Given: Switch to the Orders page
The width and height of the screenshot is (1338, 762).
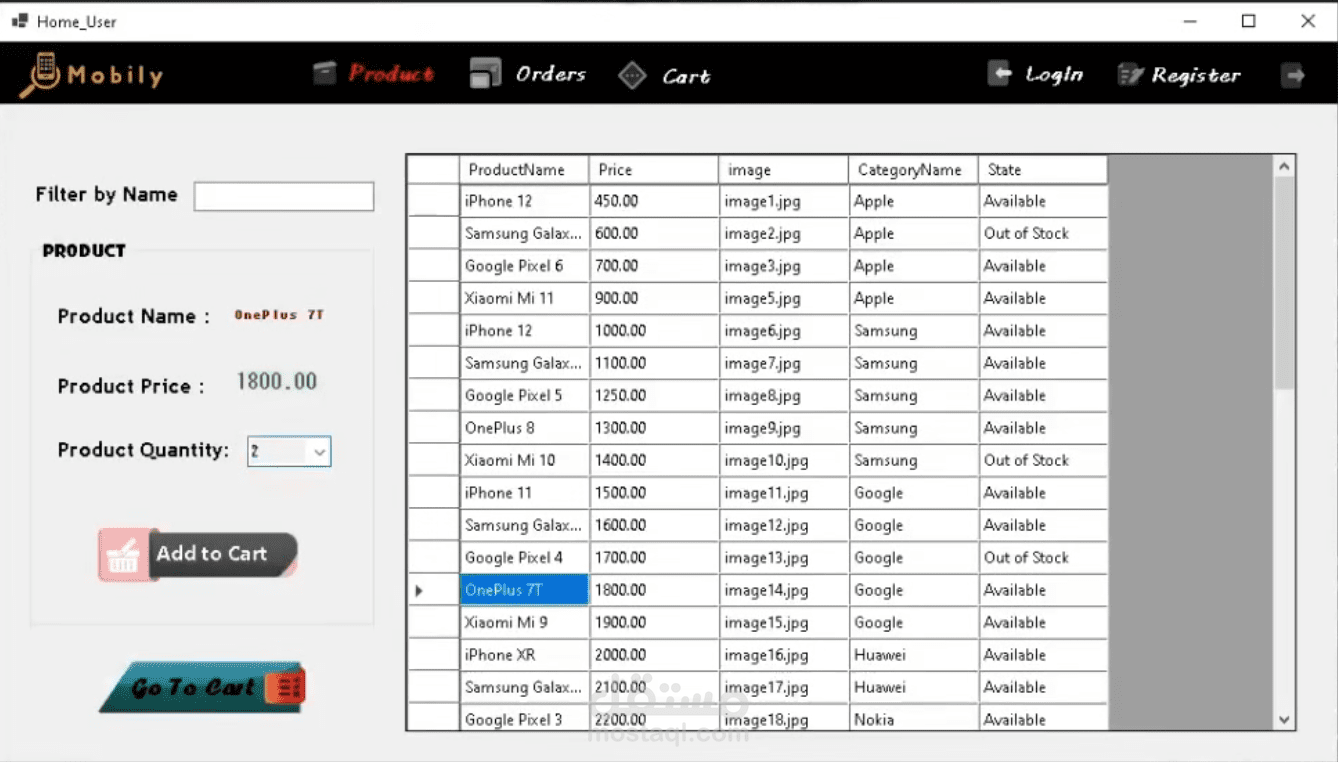Looking at the screenshot, I should point(549,73).
